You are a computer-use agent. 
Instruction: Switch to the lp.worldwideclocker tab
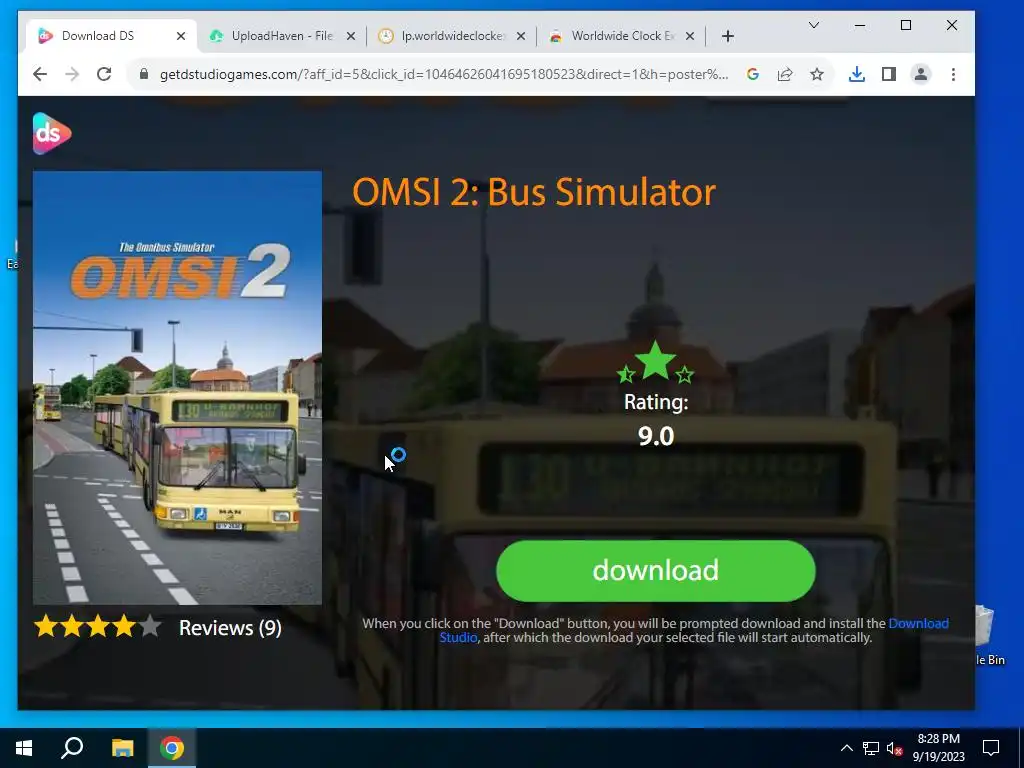(x=451, y=36)
